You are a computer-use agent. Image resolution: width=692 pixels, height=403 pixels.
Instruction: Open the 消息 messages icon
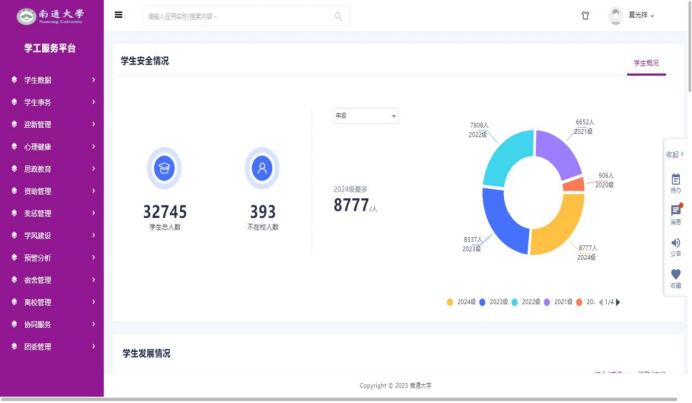676,215
